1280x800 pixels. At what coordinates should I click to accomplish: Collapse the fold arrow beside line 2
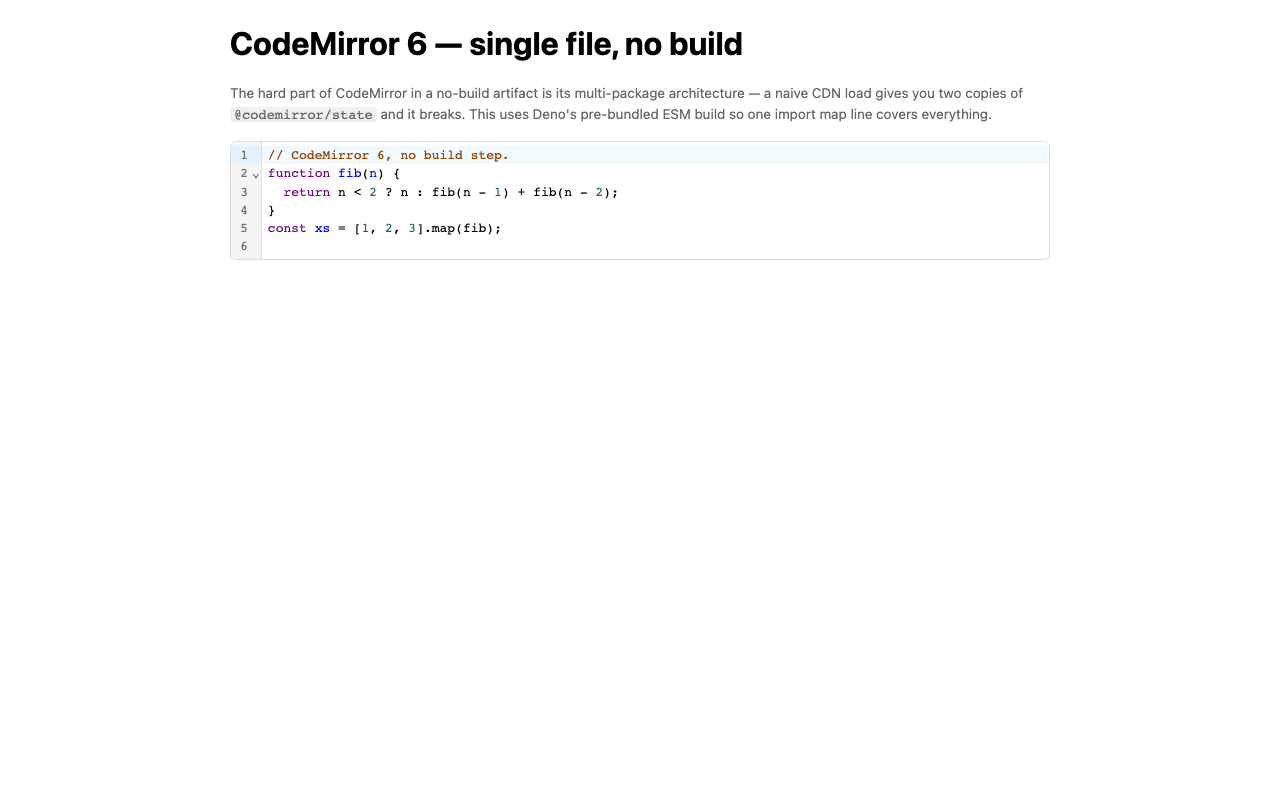256,174
